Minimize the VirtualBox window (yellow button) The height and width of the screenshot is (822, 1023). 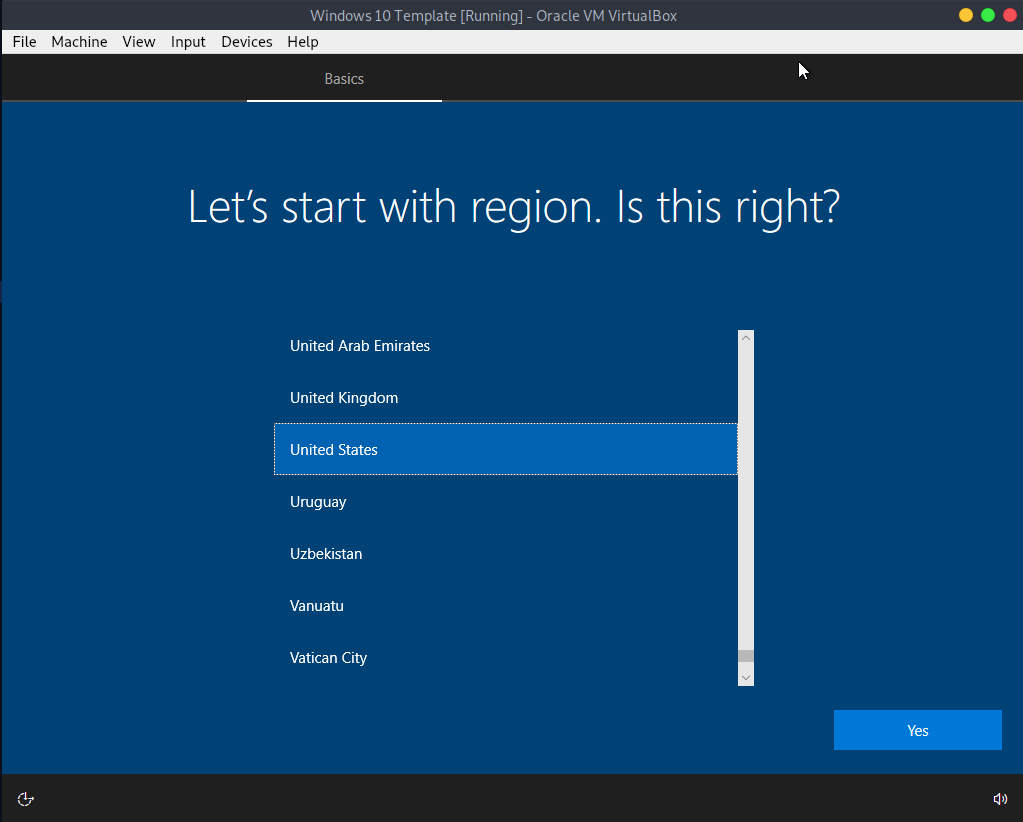(x=966, y=15)
